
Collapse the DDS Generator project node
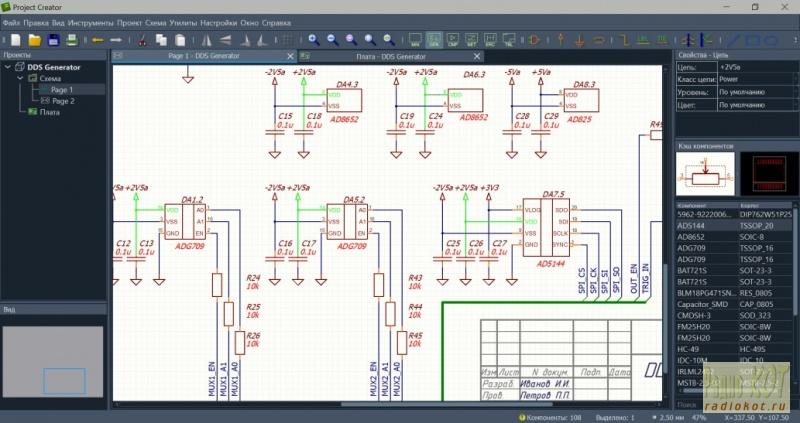tap(9, 67)
